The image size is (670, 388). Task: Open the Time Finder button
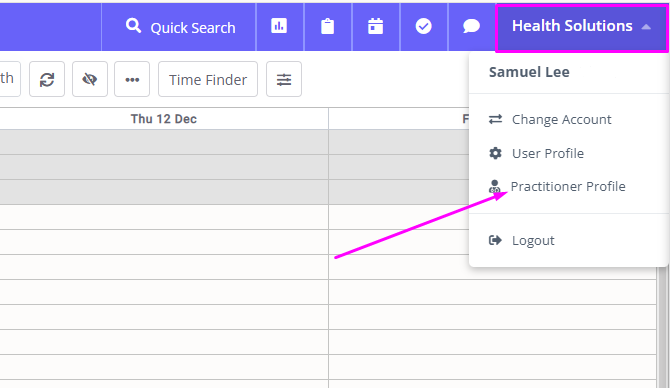[x=208, y=79]
